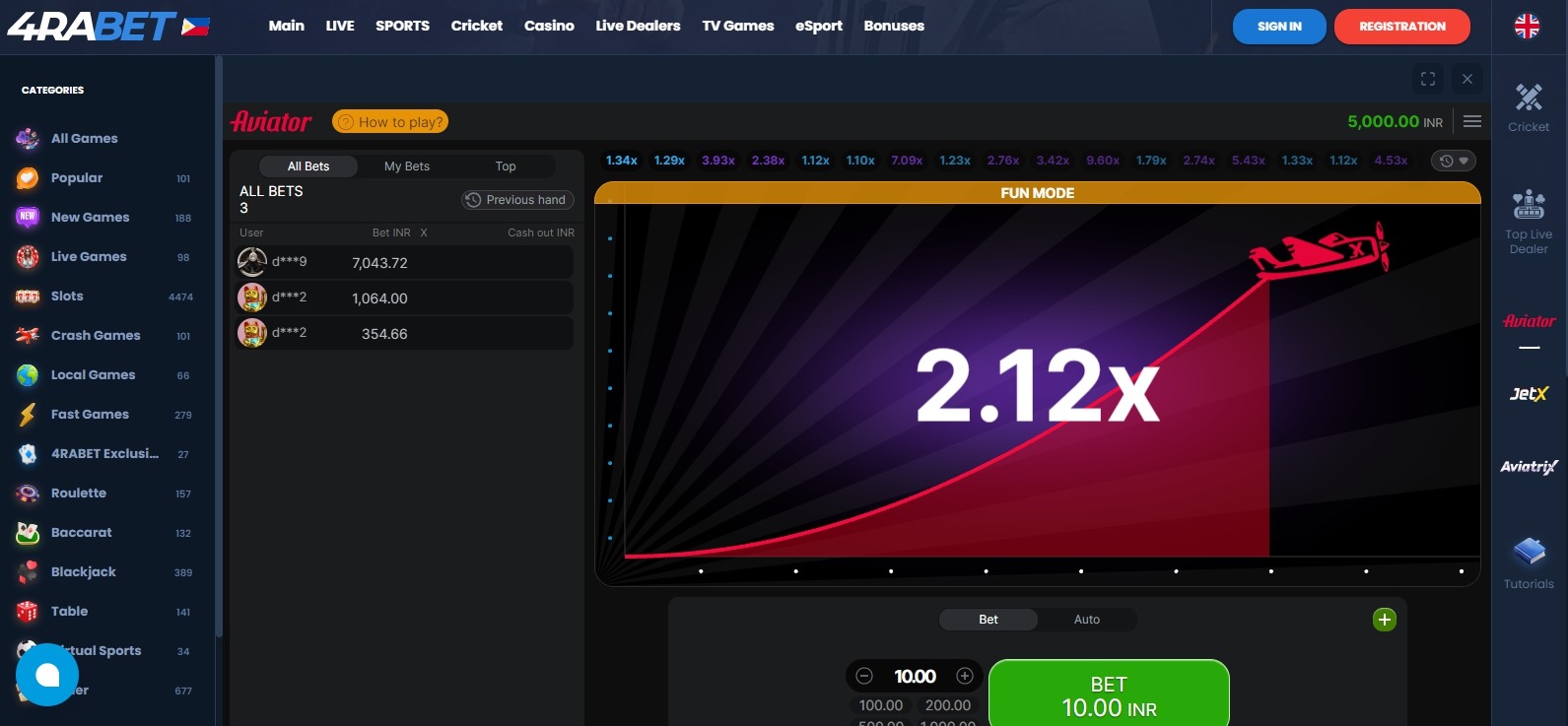Select the New Games badge icon
The width and height of the screenshot is (1568, 726).
tap(28, 218)
